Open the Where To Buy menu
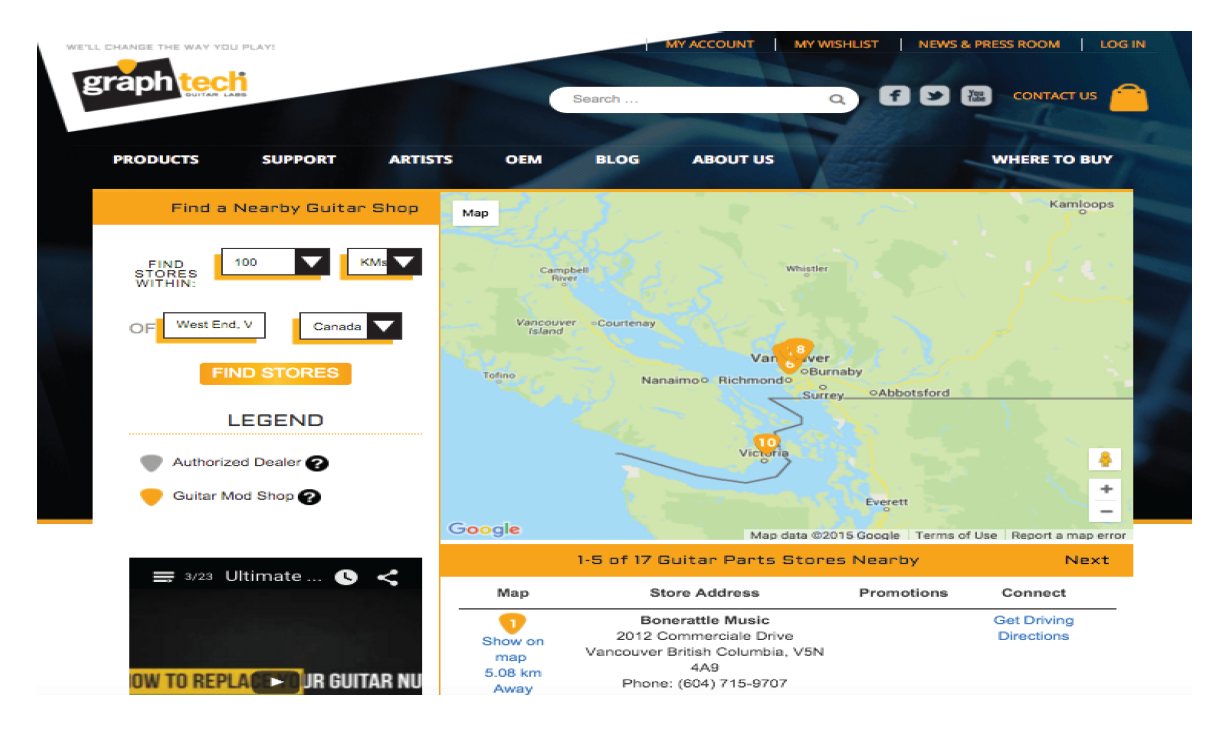 1051,160
